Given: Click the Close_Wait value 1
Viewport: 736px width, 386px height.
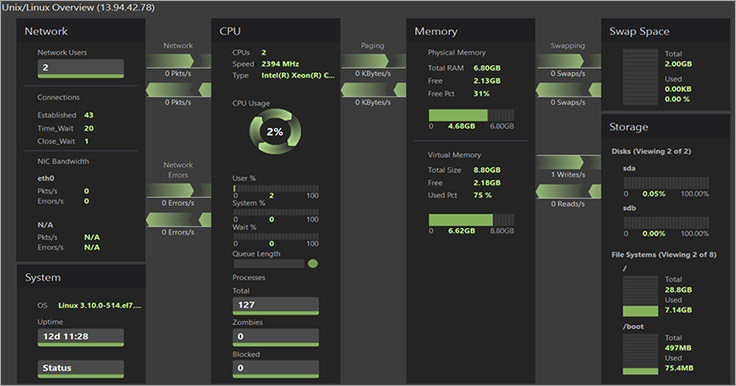Looking at the screenshot, I should click(x=86, y=141).
